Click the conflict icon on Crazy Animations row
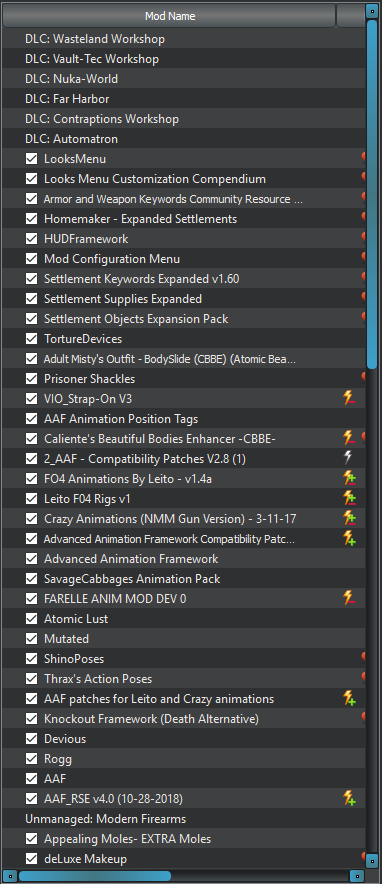 tap(349, 519)
